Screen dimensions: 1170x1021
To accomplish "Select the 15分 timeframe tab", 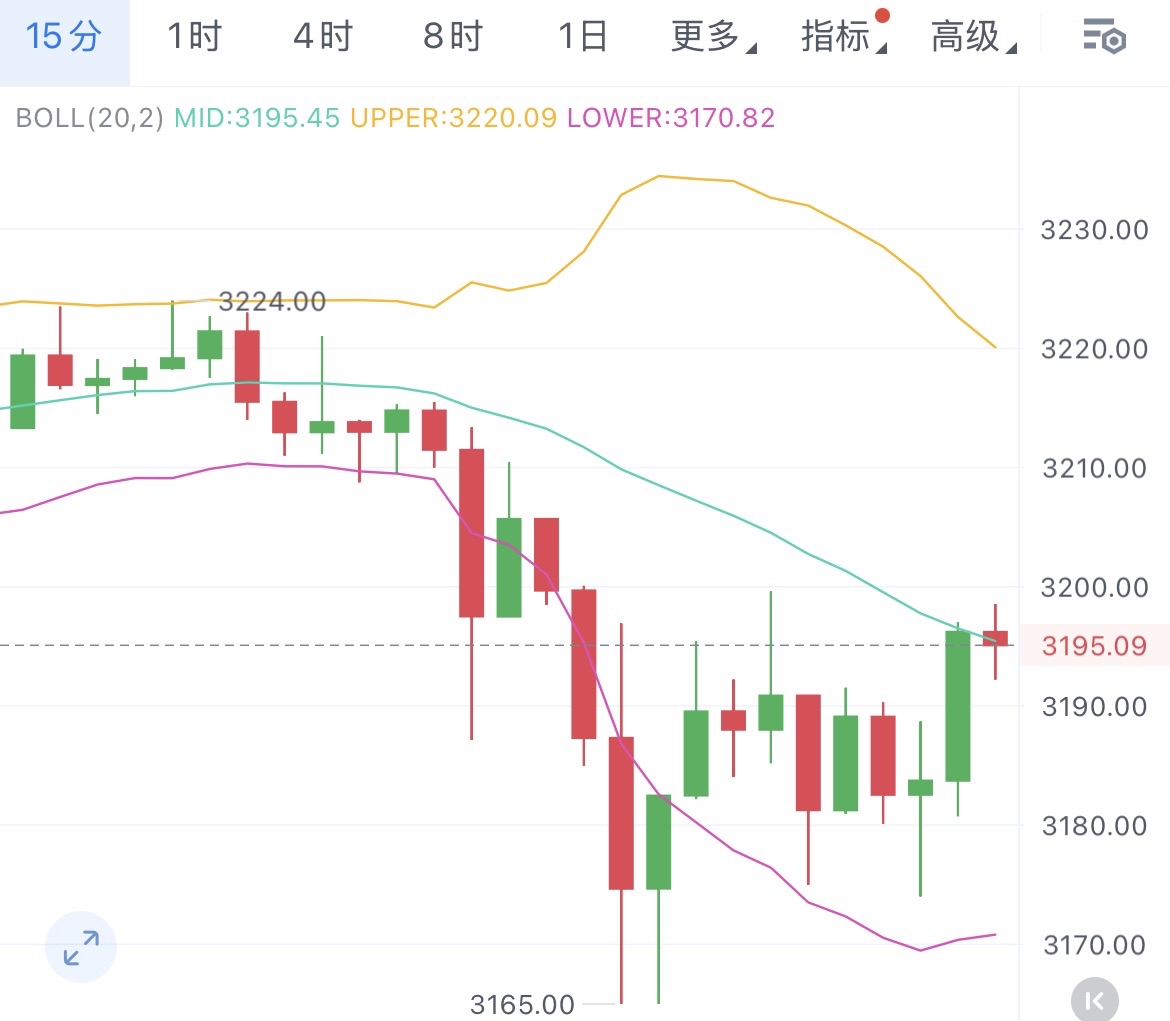I will [64, 38].
